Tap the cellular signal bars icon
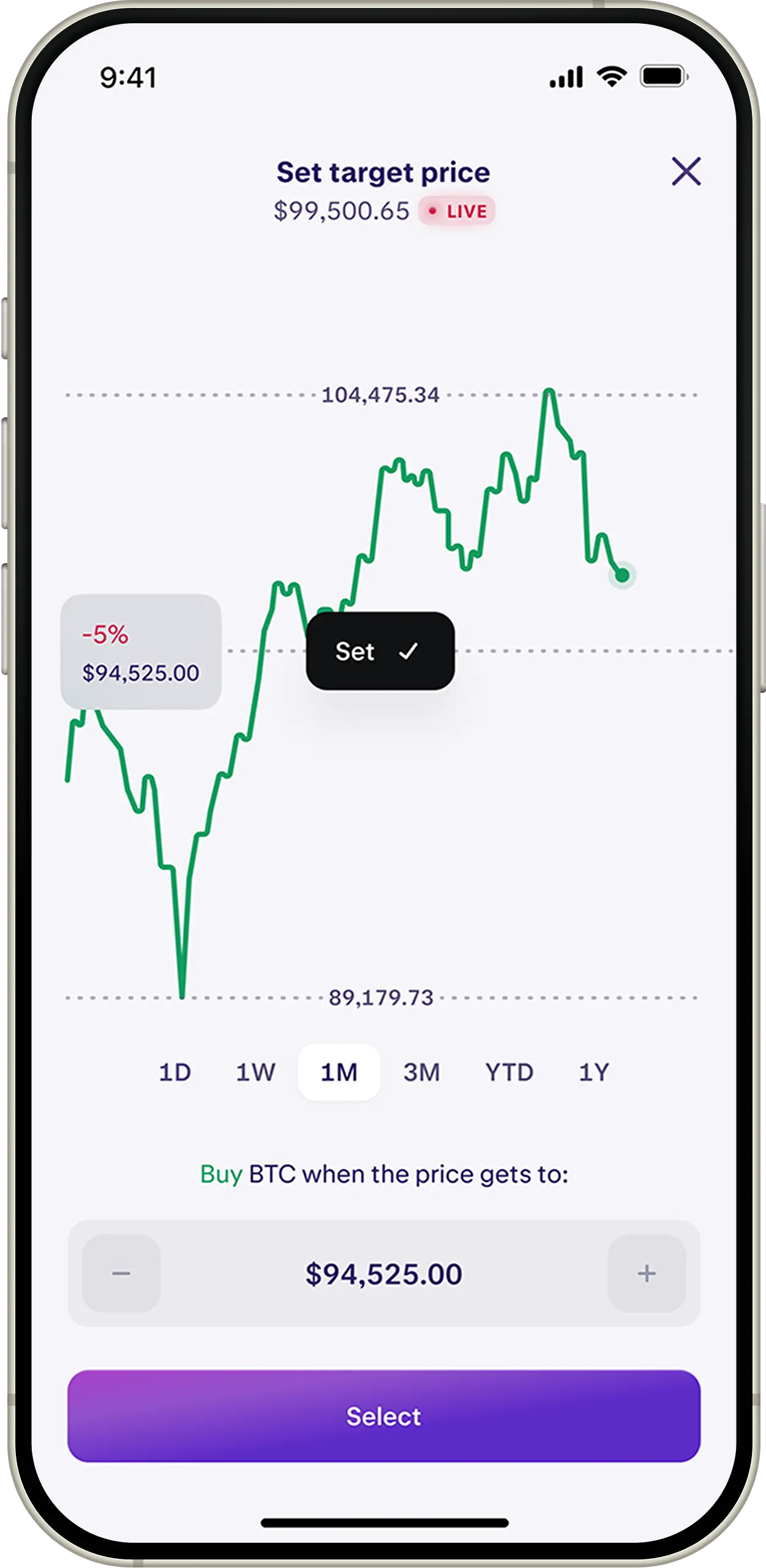766x1568 pixels. (x=566, y=78)
